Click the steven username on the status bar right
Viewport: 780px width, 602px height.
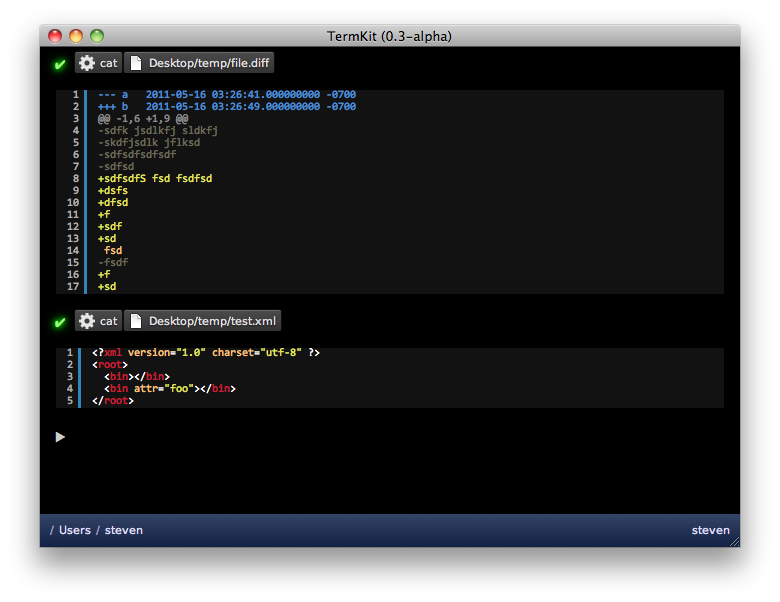coord(710,530)
